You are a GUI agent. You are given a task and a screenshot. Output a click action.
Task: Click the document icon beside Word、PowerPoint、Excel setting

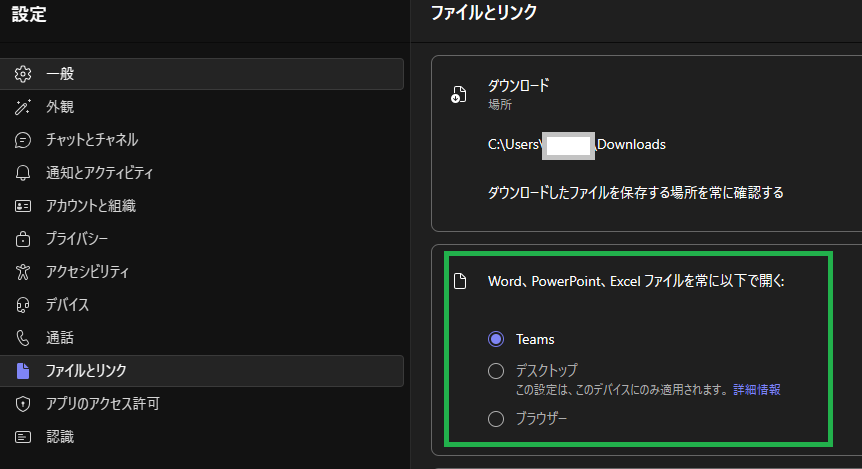pyautogui.click(x=460, y=281)
